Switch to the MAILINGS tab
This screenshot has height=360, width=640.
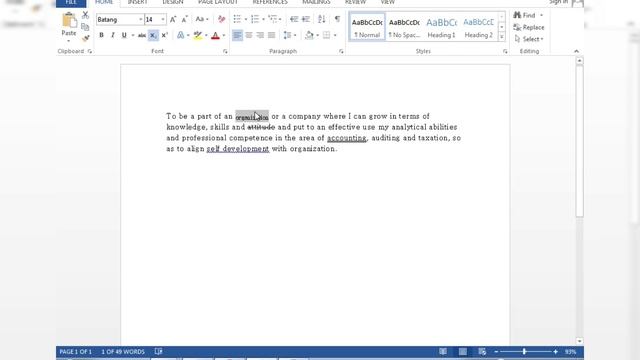[x=316, y=2]
